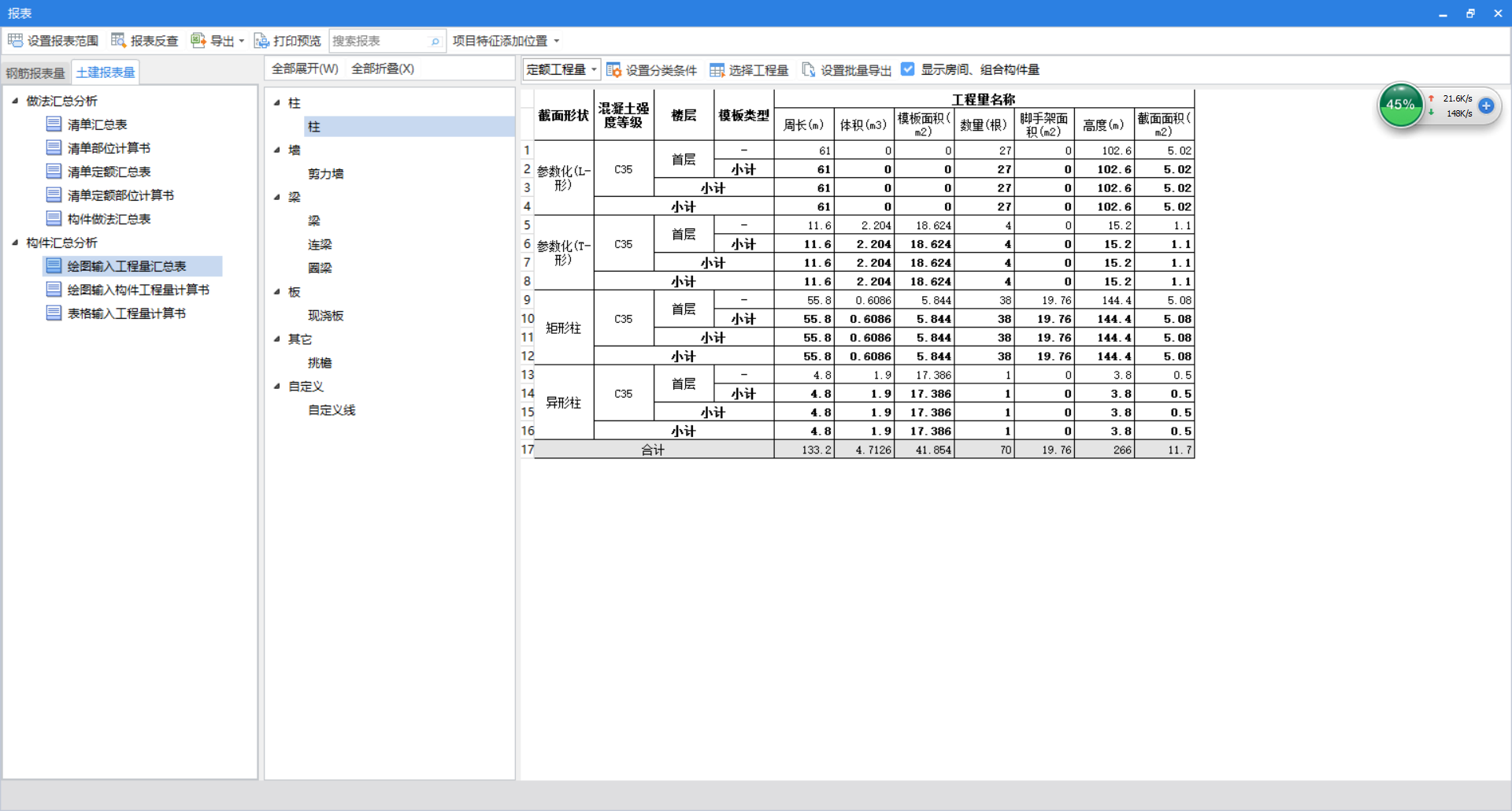The height and width of the screenshot is (811, 1512).
Task: Open the 定额工程量 dropdown
Action: click(x=561, y=69)
